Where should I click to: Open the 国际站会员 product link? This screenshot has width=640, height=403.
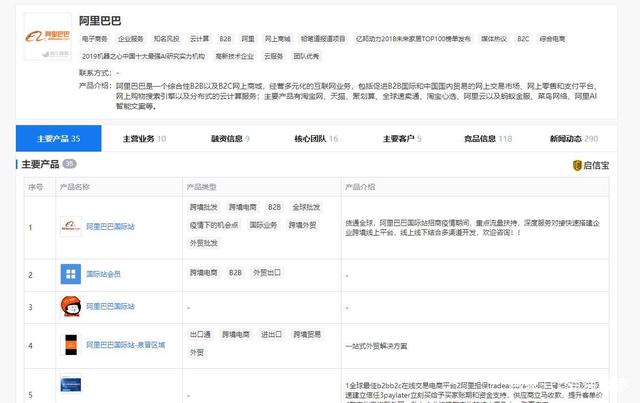tap(103, 274)
